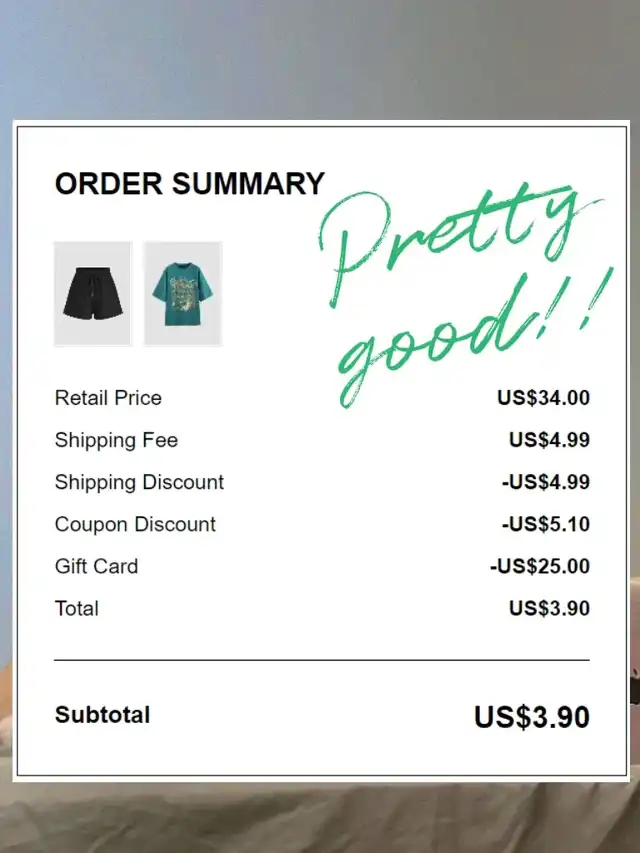Click the divider line above Subtotal
Image resolution: width=640 pixels, height=853 pixels.
pyautogui.click(x=322, y=660)
